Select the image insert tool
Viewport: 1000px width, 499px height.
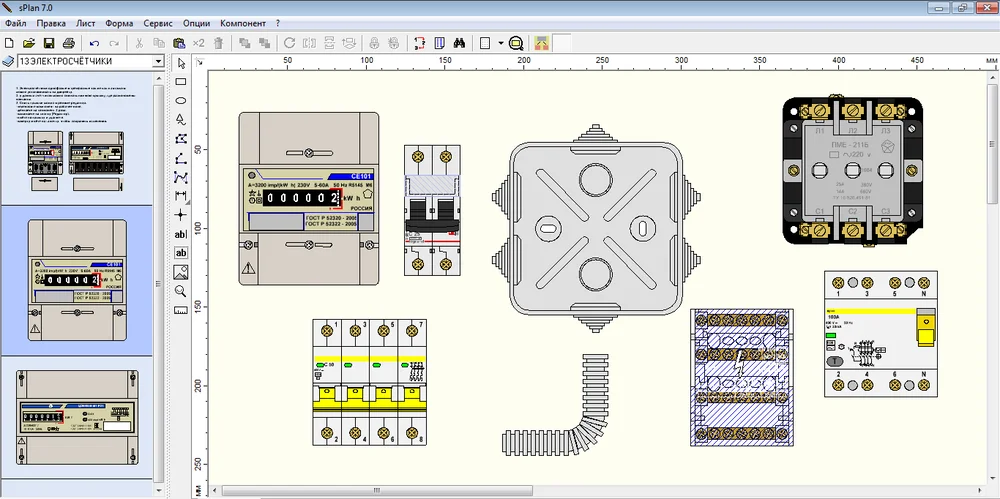click(x=181, y=271)
